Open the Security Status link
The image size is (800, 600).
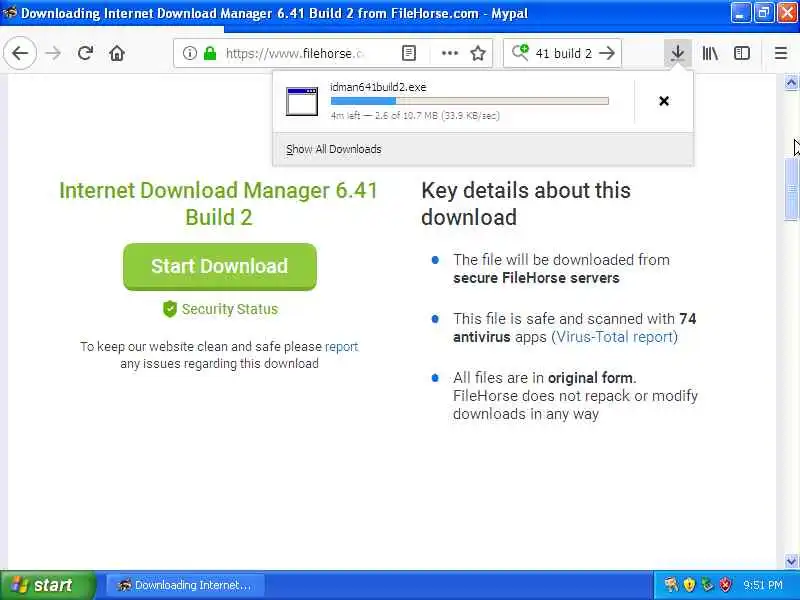coord(230,309)
